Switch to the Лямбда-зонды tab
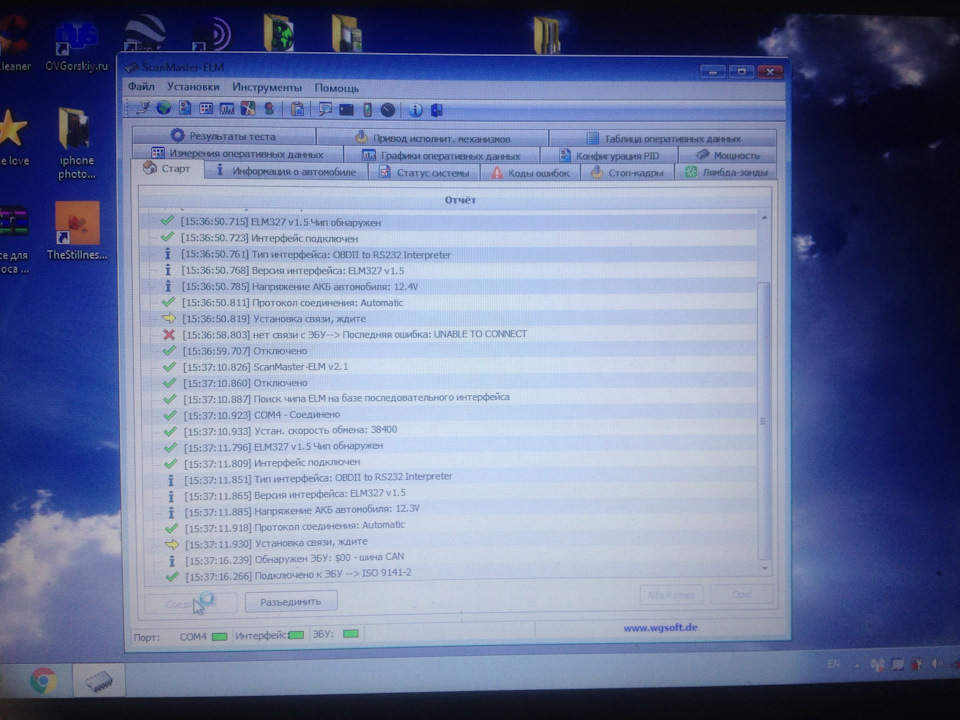Image resolution: width=960 pixels, height=720 pixels. [x=726, y=173]
